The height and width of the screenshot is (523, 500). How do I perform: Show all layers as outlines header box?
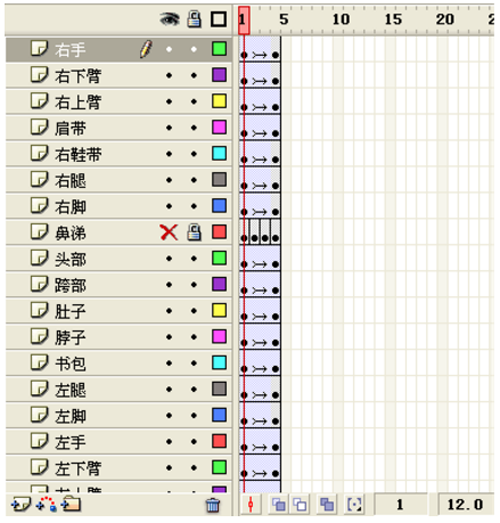coord(219,19)
